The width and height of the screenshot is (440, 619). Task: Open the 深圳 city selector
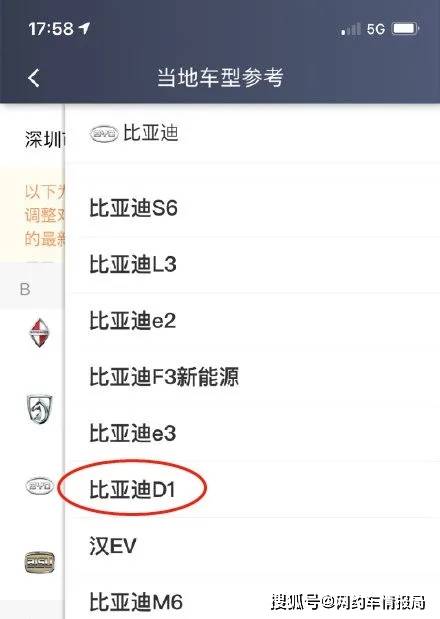[44, 140]
